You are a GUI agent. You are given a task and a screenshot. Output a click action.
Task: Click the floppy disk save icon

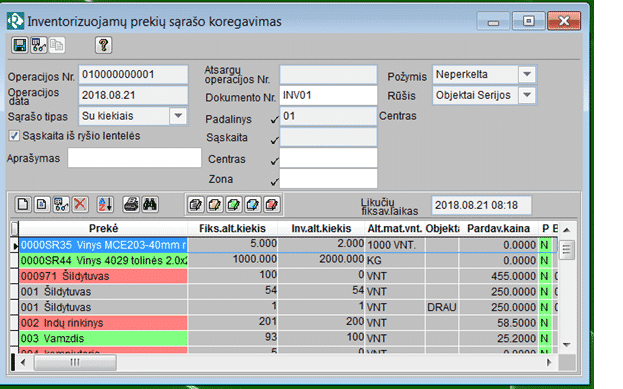[20, 45]
